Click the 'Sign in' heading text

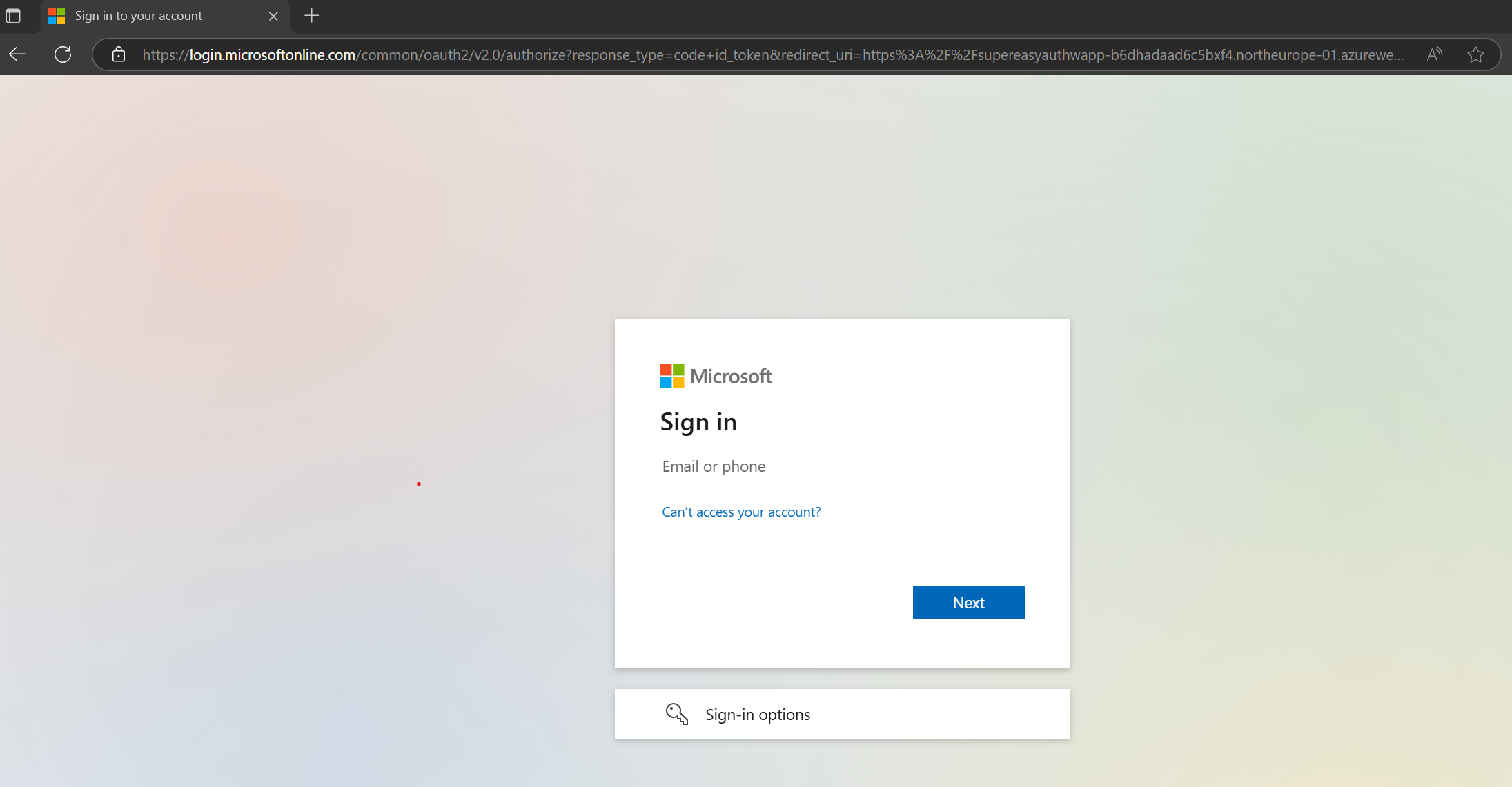(x=698, y=422)
